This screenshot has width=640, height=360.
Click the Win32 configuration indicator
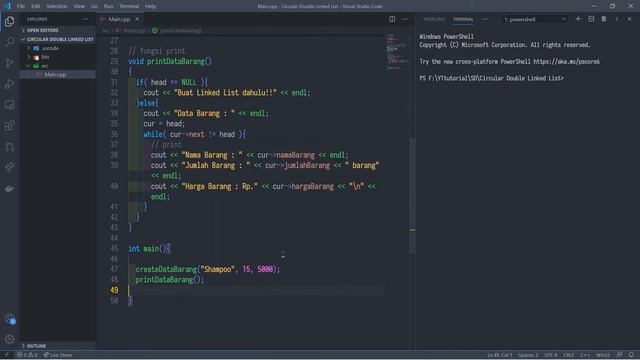[603, 355]
